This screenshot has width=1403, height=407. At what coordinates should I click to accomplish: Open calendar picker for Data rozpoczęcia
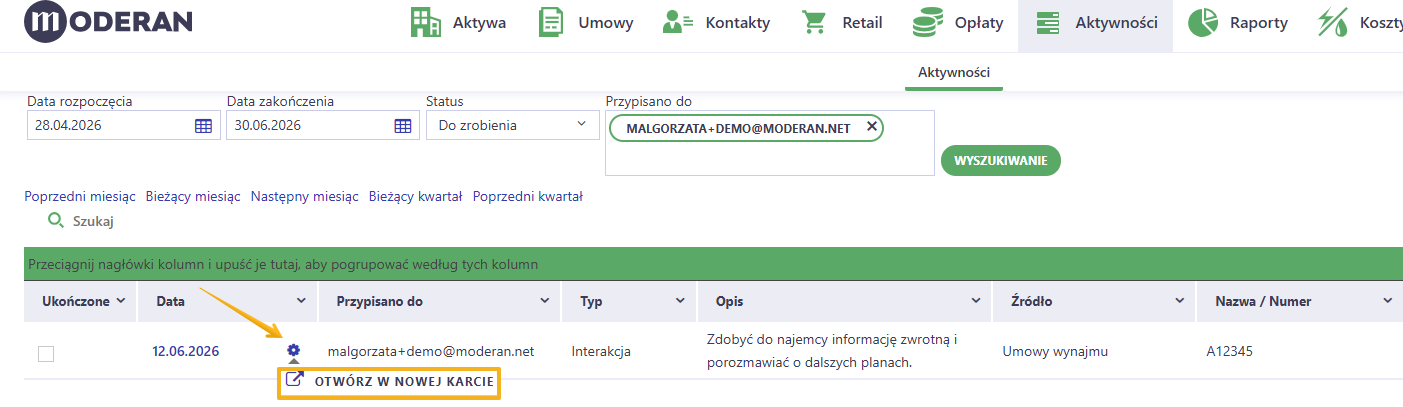click(x=203, y=126)
